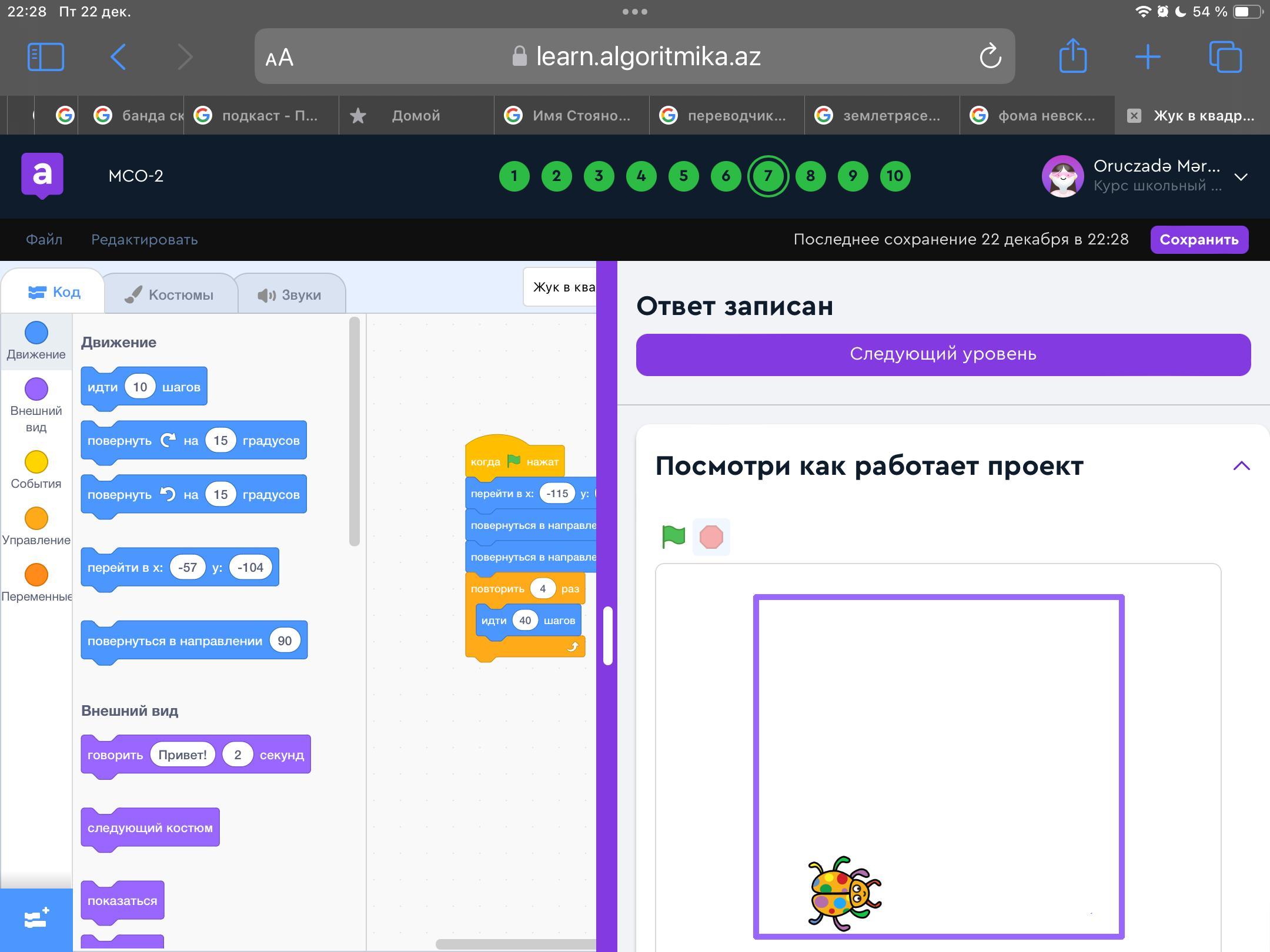
Task: Click the -57 x value in перейти block
Action: (188, 567)
